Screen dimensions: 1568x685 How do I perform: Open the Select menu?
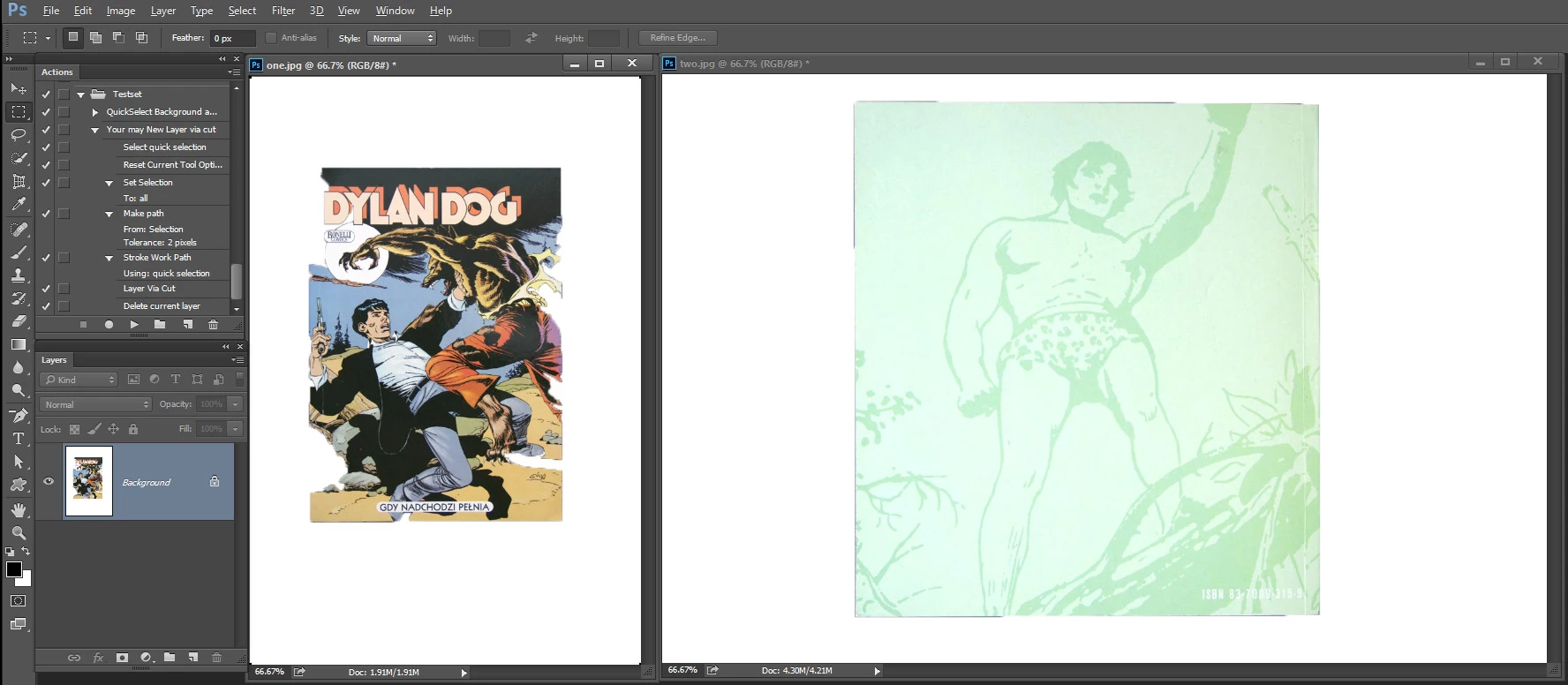(242, 11)
